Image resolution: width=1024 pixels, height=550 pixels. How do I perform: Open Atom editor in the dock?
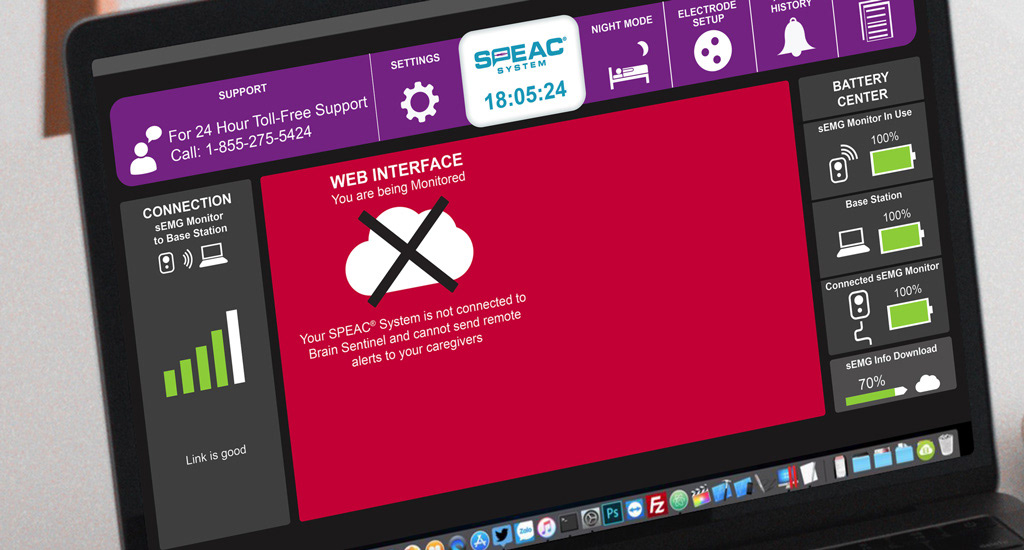click(x=679, y=500)
